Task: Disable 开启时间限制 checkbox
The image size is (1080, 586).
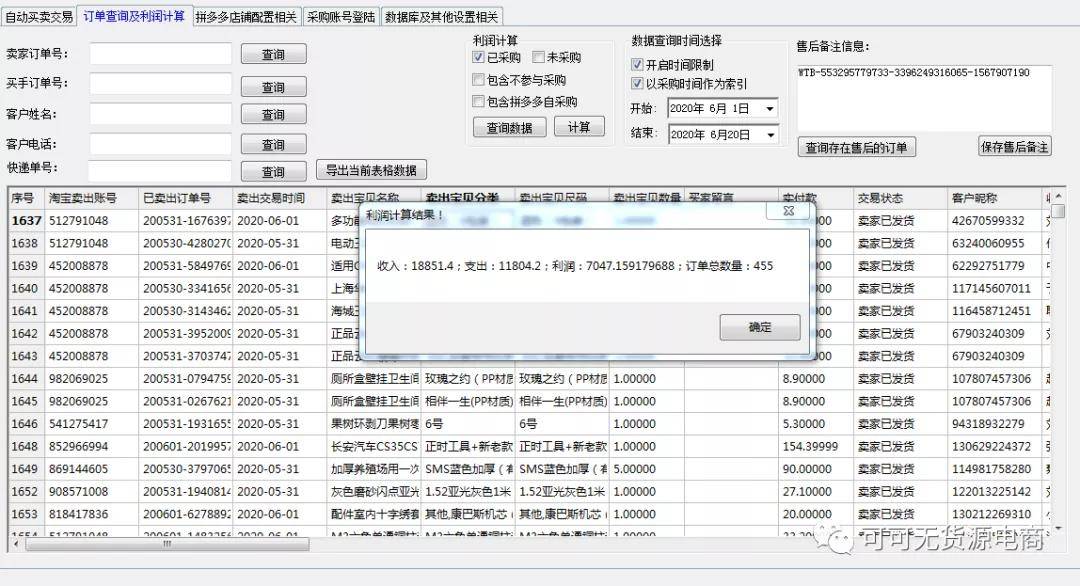Action: [x=638, y=65]
